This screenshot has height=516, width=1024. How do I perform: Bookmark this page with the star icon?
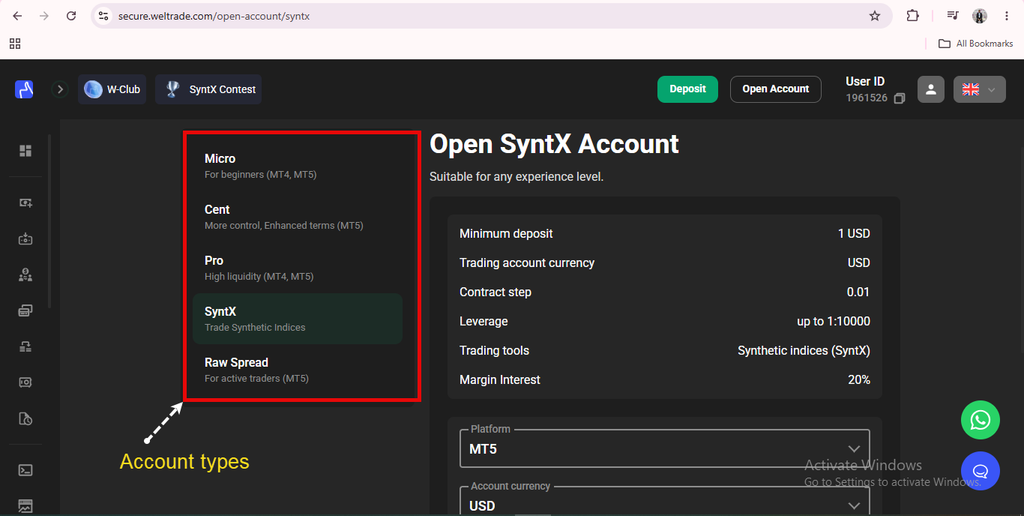[x=874, y=16]
